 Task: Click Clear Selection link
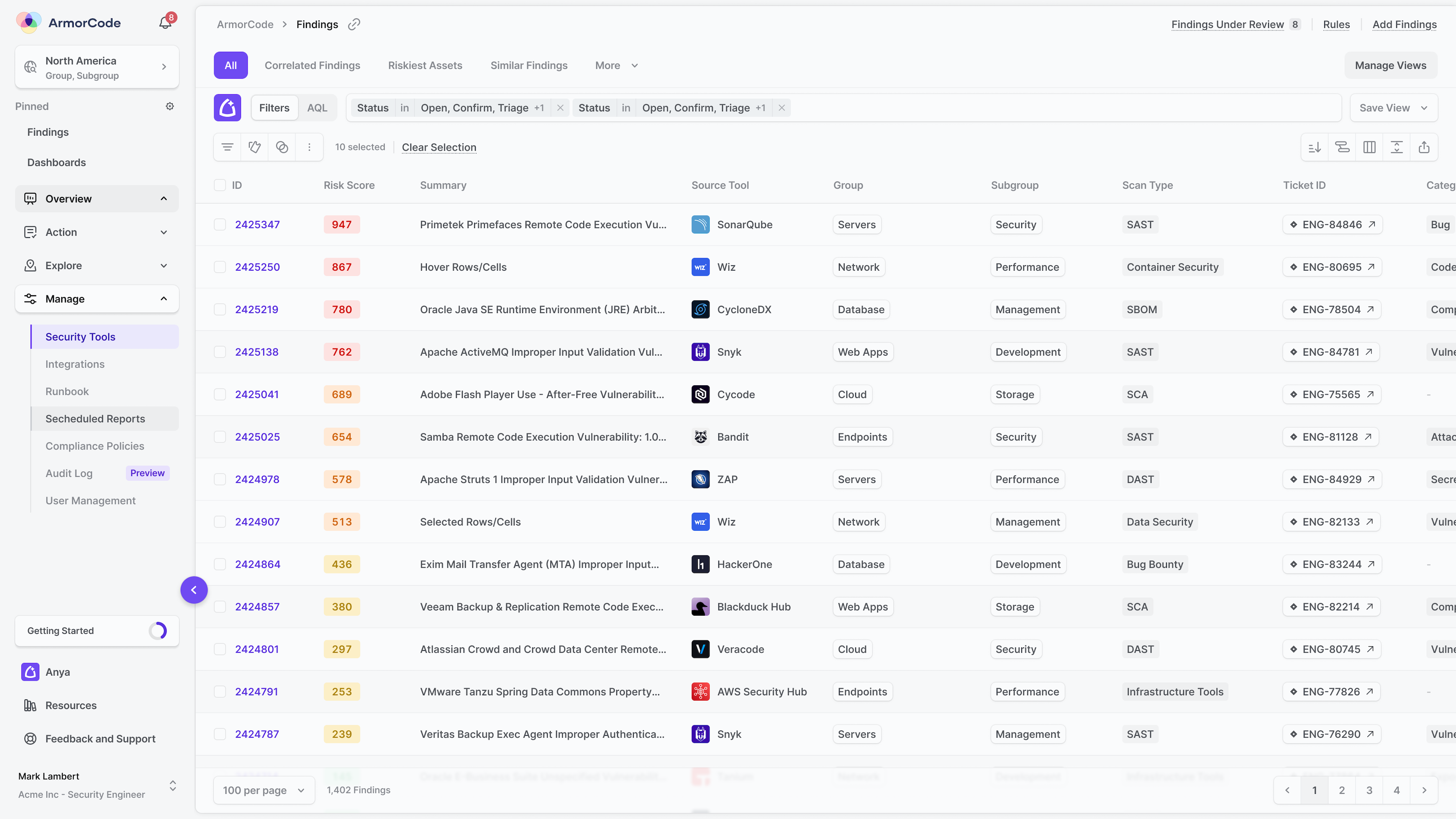[438, 147]
